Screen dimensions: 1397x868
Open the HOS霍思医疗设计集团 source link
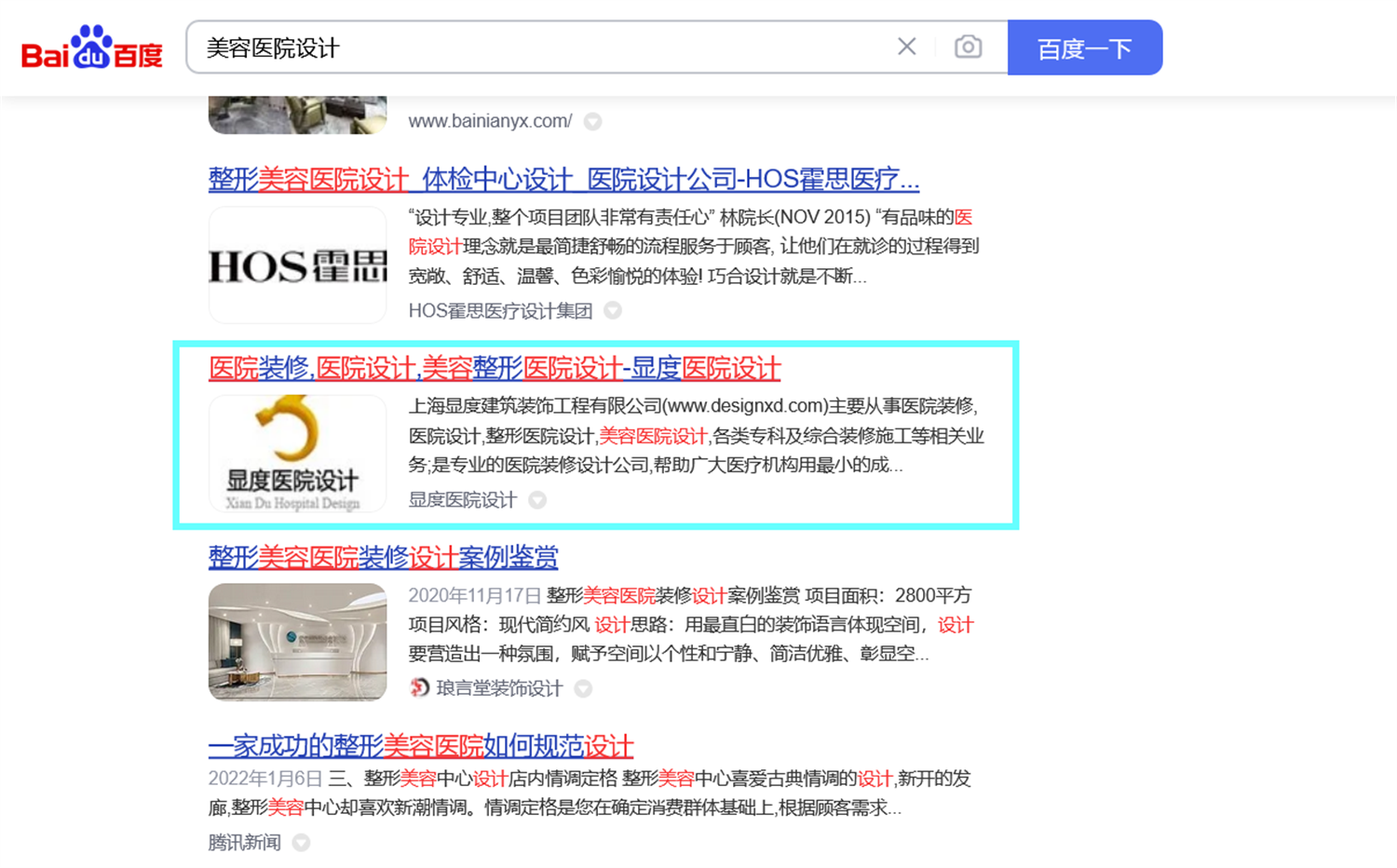coord(500,311)
